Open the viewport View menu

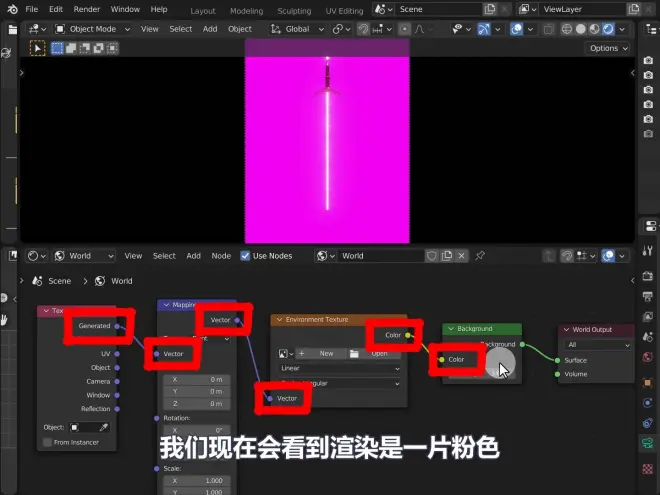click(149, 29)
